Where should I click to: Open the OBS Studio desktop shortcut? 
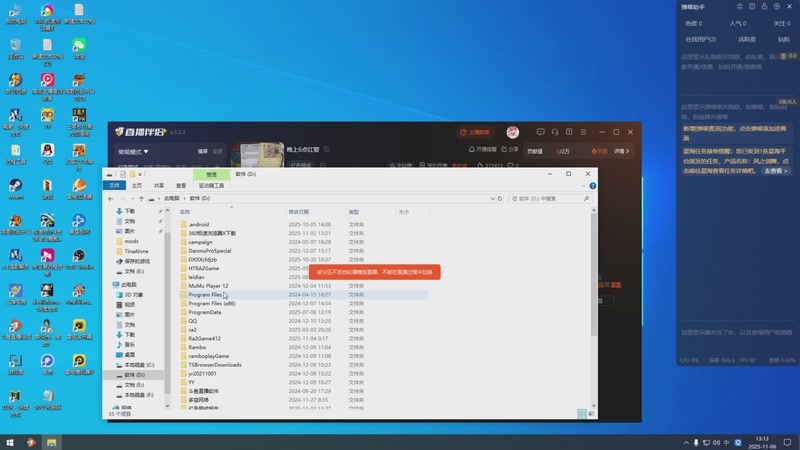[79, 258]
